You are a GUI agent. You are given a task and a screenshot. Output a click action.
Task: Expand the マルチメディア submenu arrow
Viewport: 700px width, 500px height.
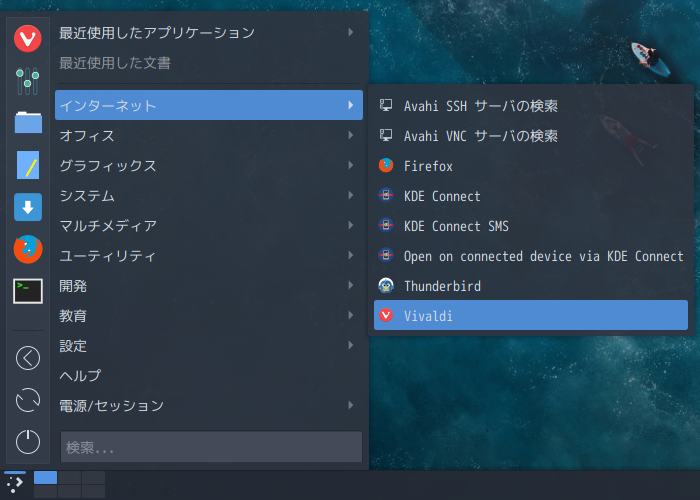click(x=351, y=225)
